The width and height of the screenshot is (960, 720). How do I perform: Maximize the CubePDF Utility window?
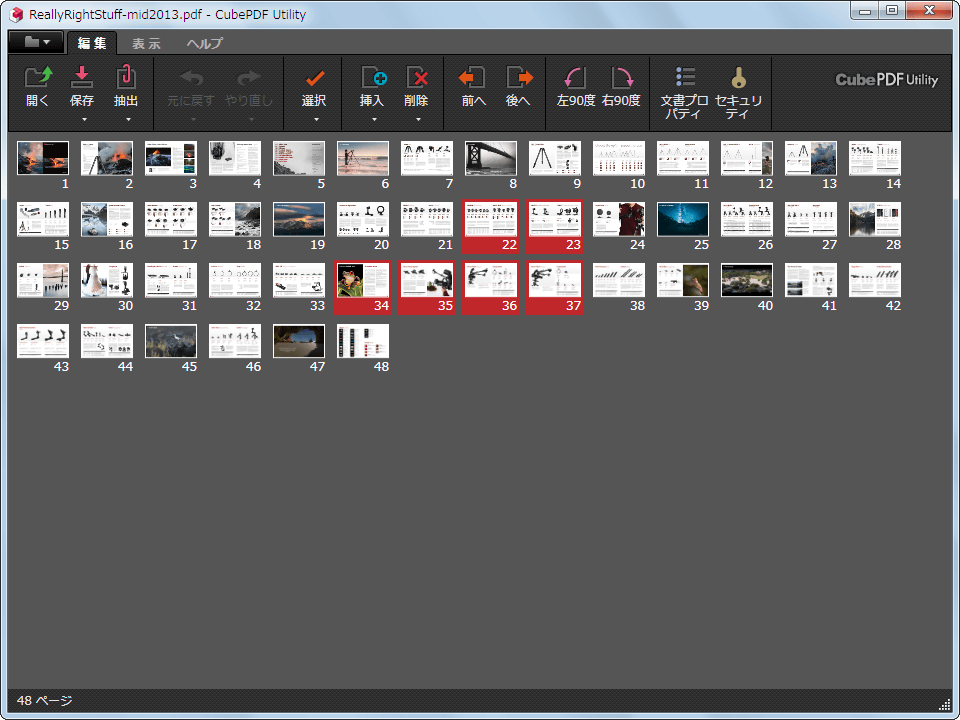point(891,10)
